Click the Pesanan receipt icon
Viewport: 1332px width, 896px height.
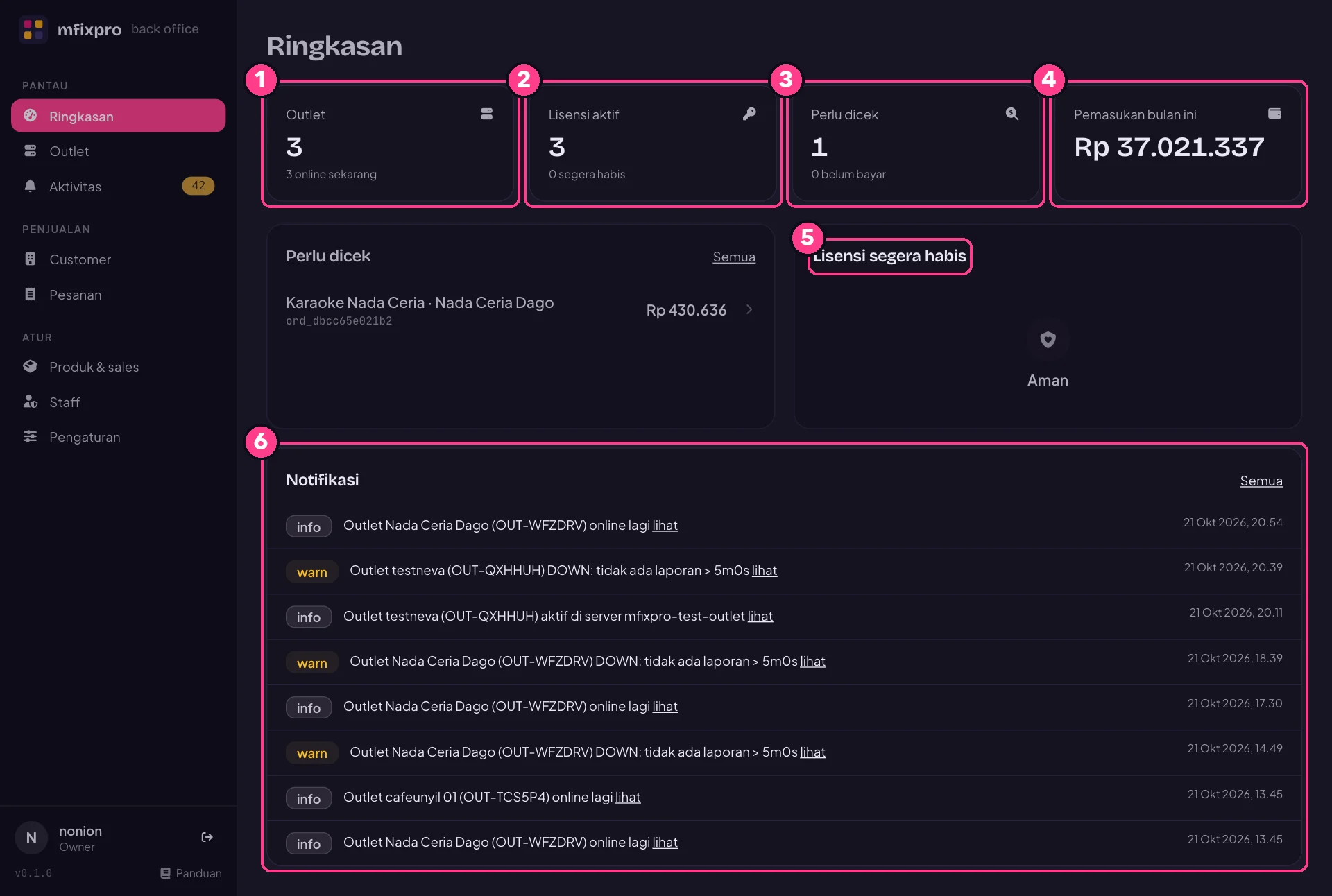click(31, 294)
